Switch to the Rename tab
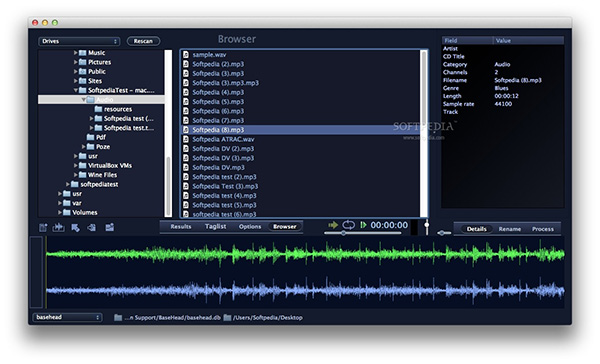This screenshot has width=600, height=364. pos(510,229)
